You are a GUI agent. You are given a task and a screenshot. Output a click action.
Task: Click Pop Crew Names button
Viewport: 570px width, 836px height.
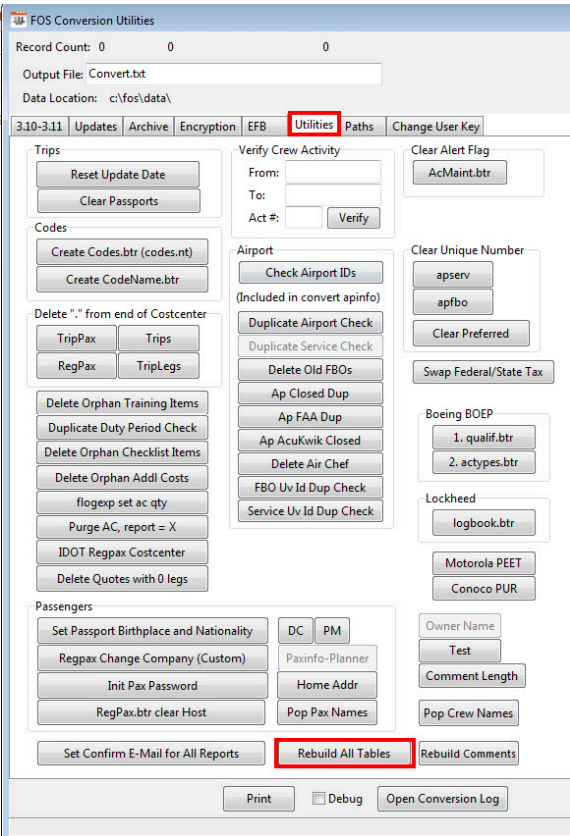(468, 713)
